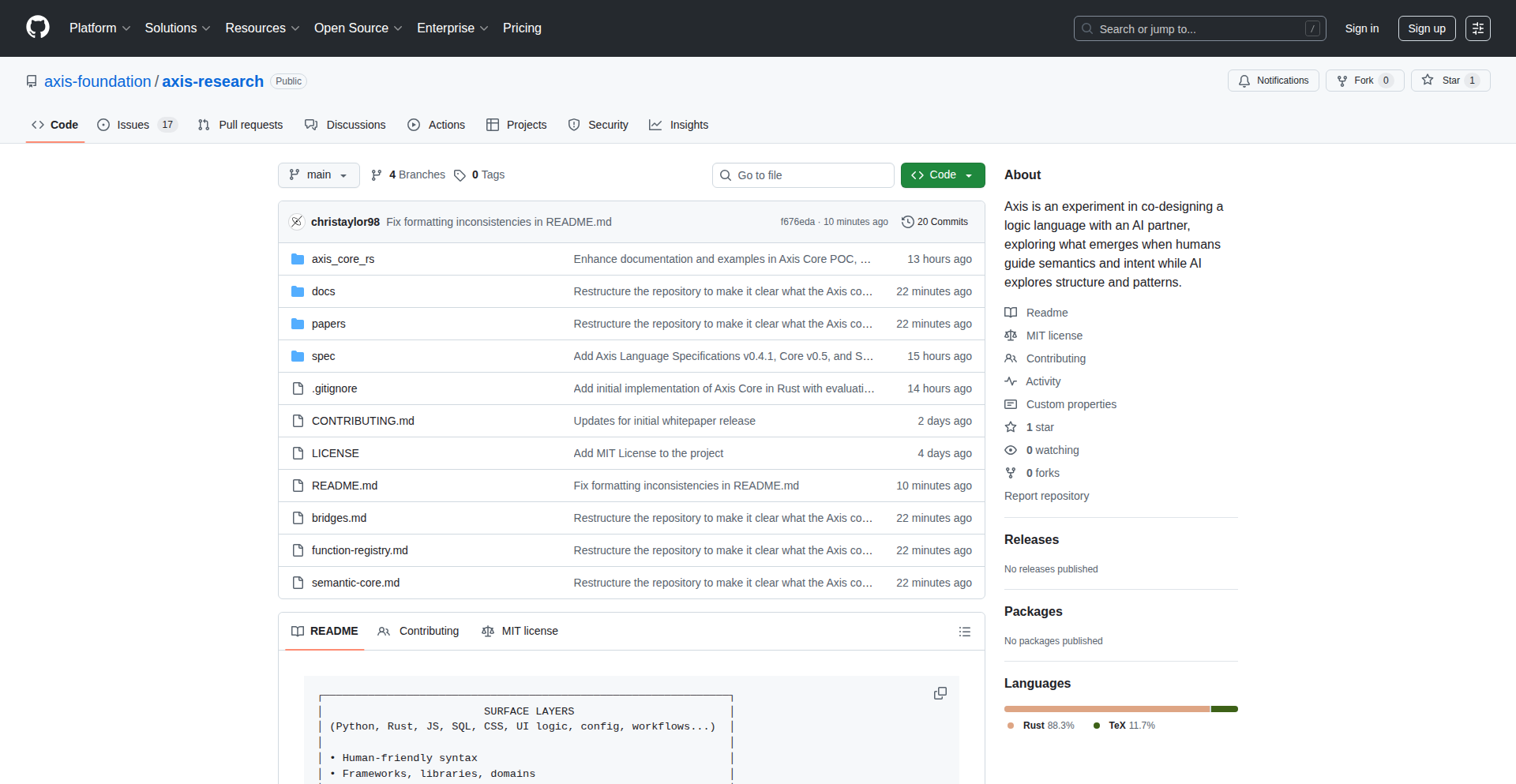Open the green Code dropdown
Screen dimensions: 1516x784
pyautogui.click(x=942, y=175)
